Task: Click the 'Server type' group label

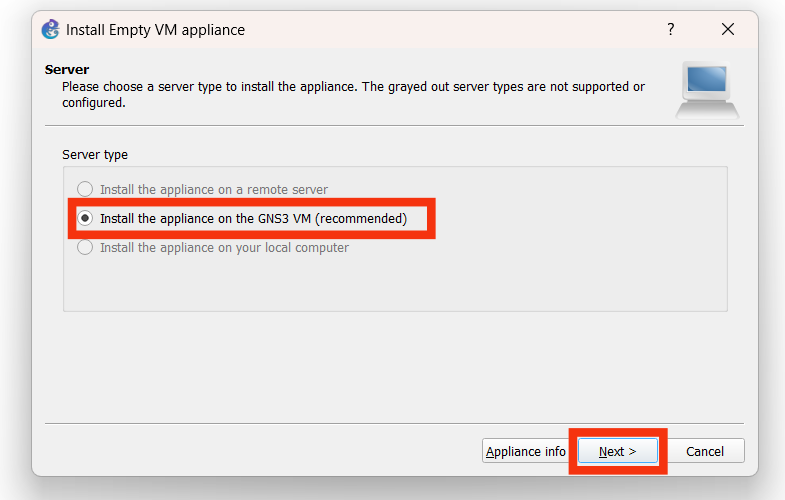Action: 95,155
